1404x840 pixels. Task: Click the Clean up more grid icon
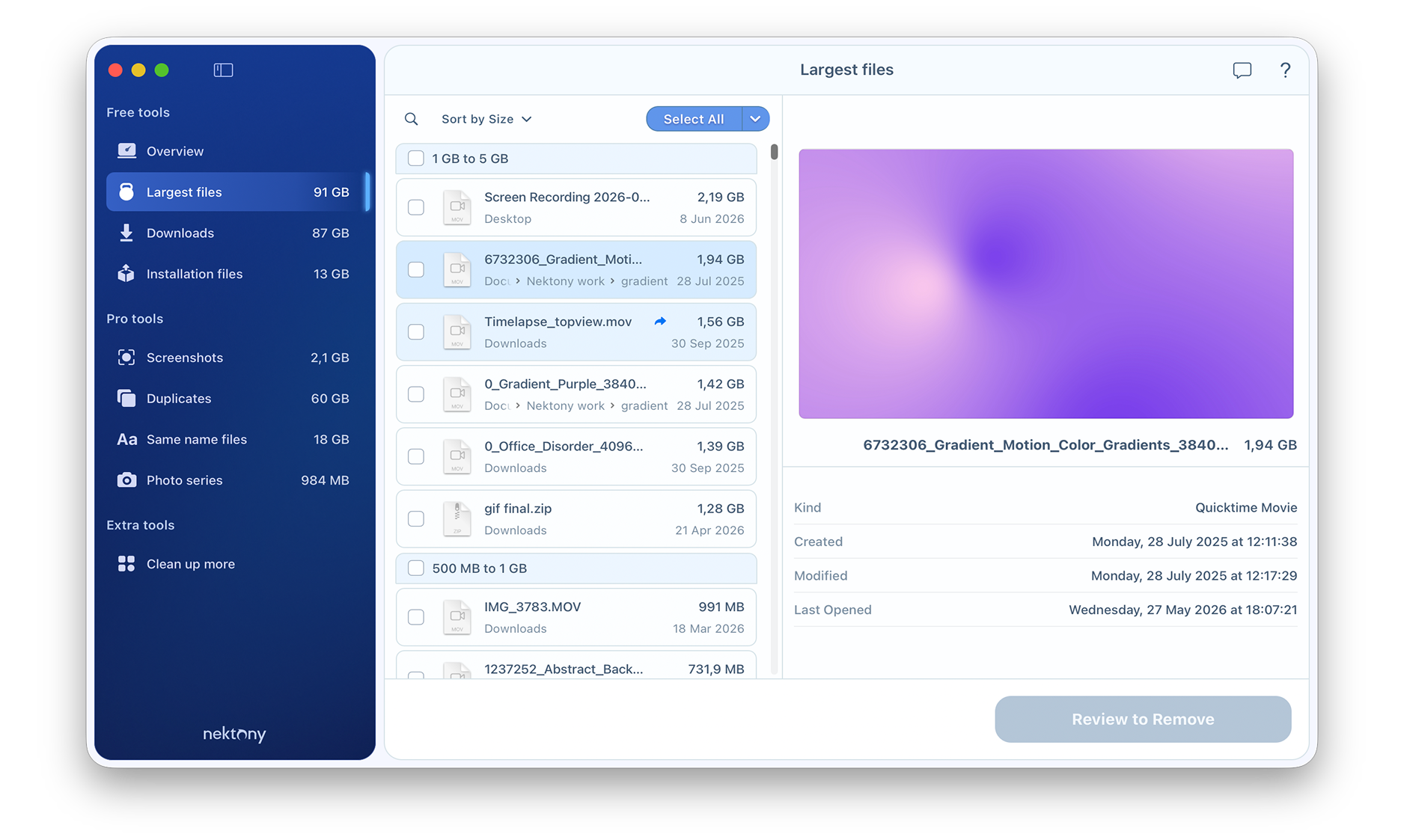(126, 563)
